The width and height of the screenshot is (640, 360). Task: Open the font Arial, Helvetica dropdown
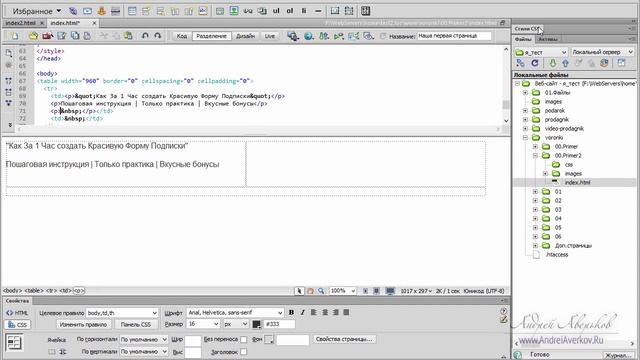(x=235, y=313)
